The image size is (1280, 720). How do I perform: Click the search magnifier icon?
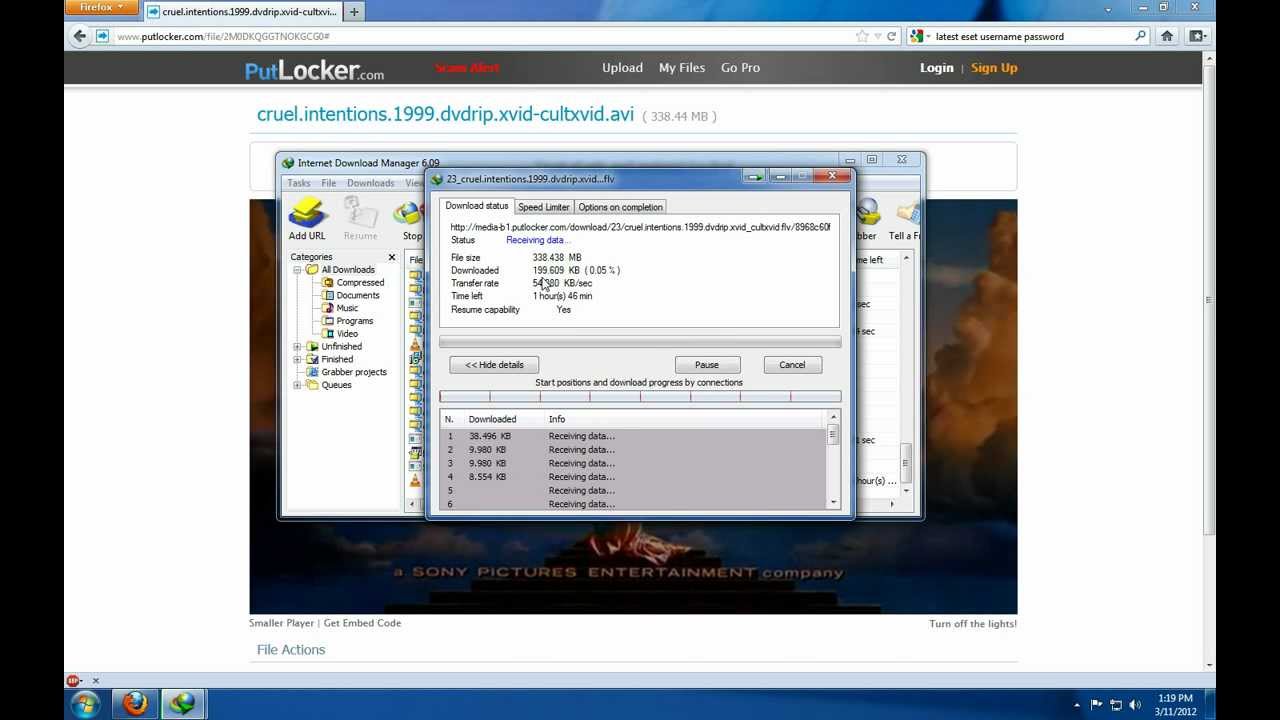coord(1140,36)
